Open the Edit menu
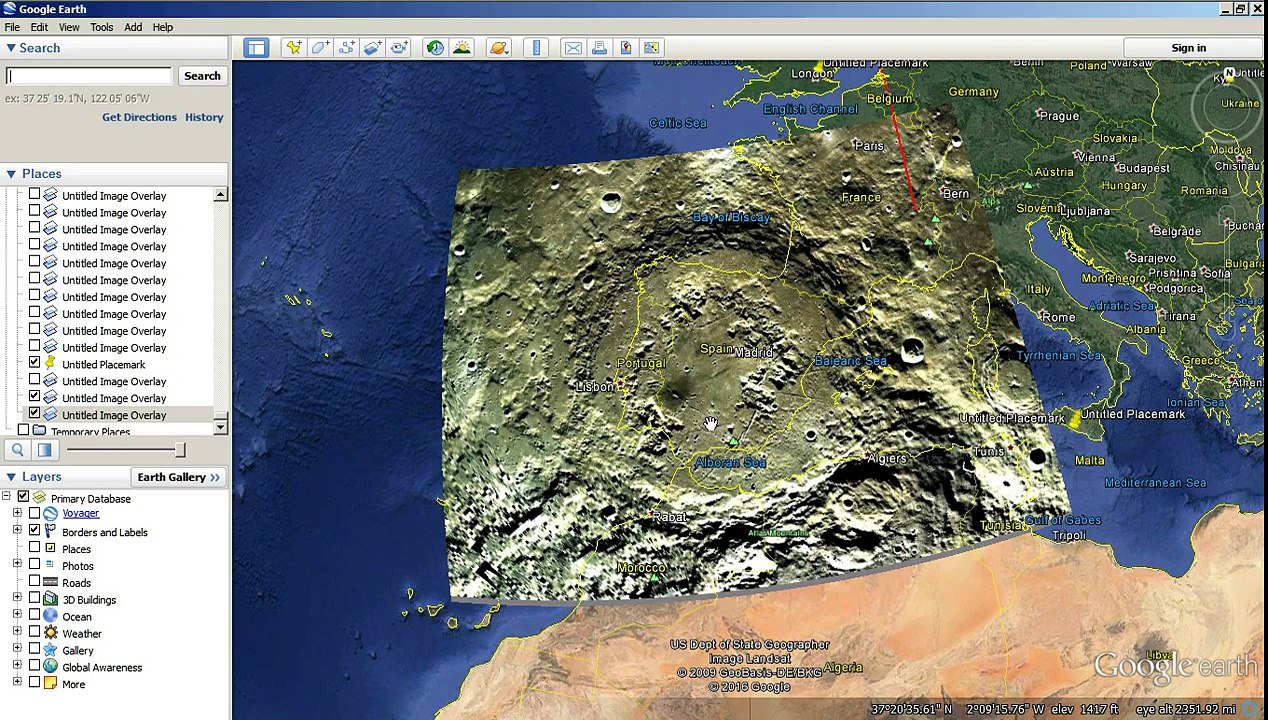The width and height of the screenshot is (1268, 720). 39,27
